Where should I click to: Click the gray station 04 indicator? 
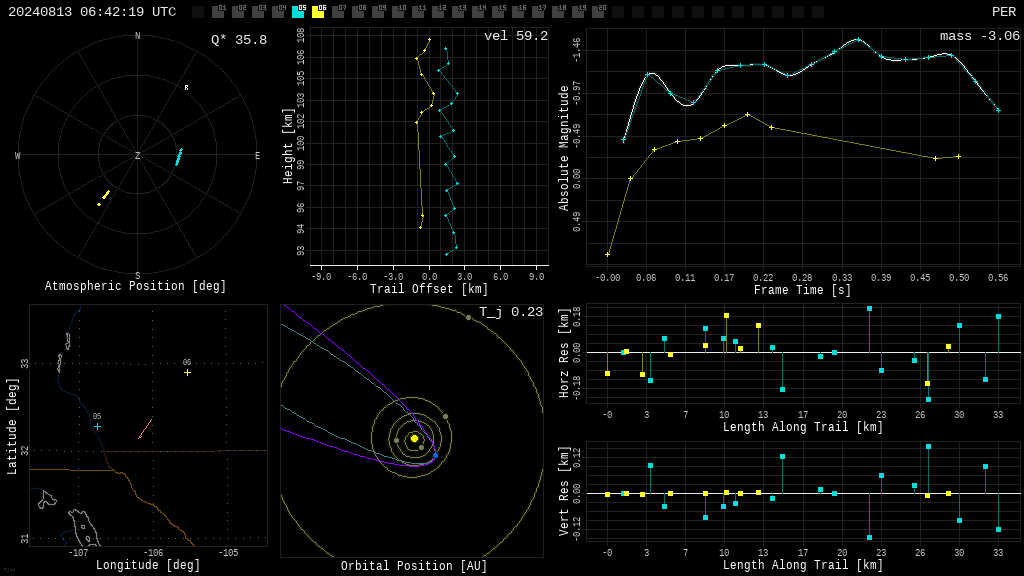(278, 12)
